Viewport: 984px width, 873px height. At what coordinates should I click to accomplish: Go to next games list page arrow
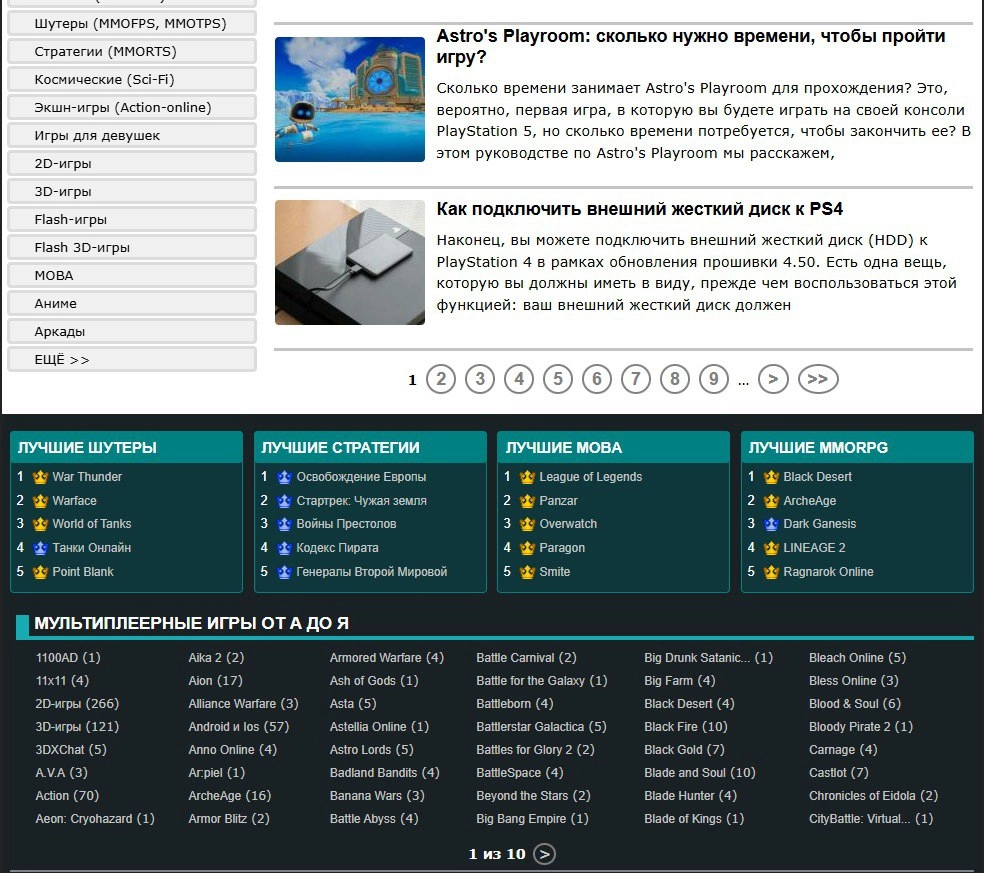544,854
